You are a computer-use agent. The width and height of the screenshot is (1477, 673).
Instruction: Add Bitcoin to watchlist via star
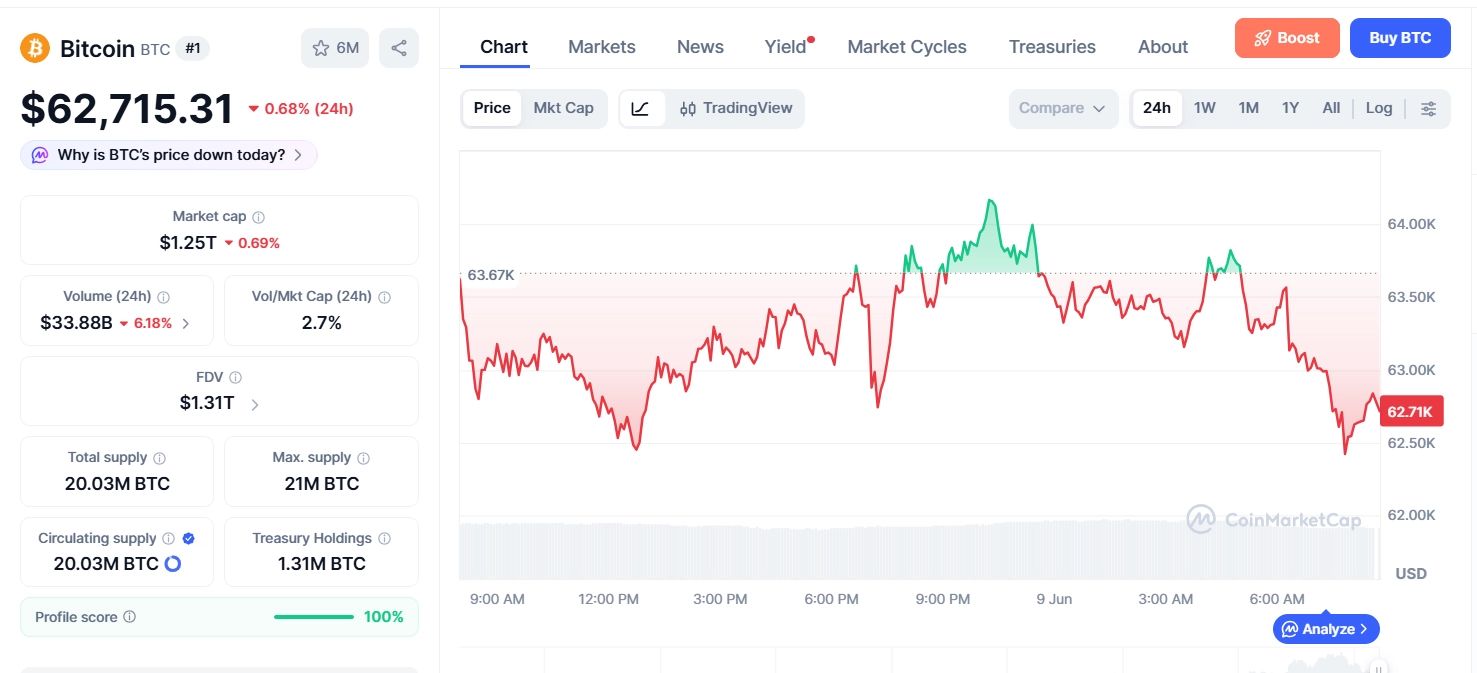pyautogui.click(x=335, y=48)
